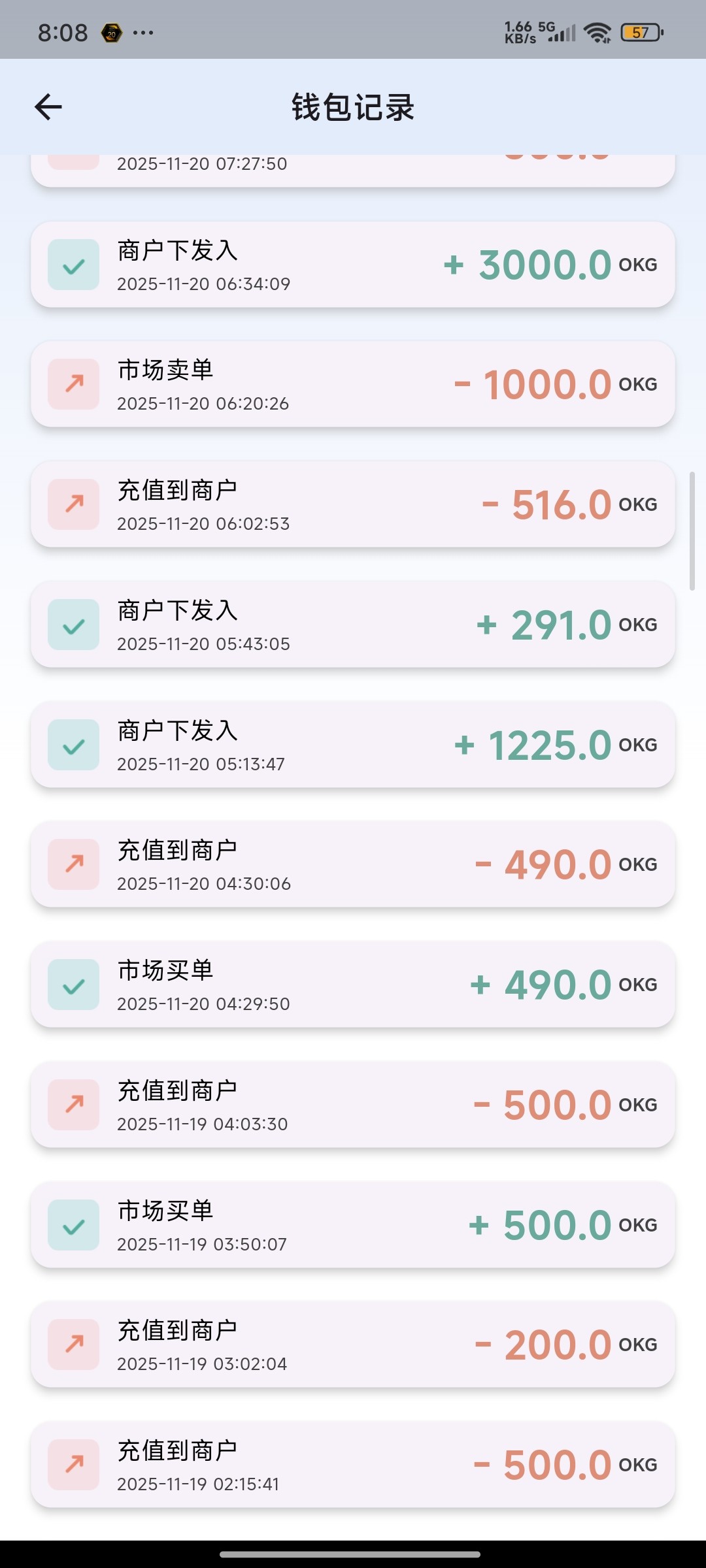Open the +3000.0 OKG 商户下发入 record
This screenshot has height=1568, width=706.
(x=353, y=265)
